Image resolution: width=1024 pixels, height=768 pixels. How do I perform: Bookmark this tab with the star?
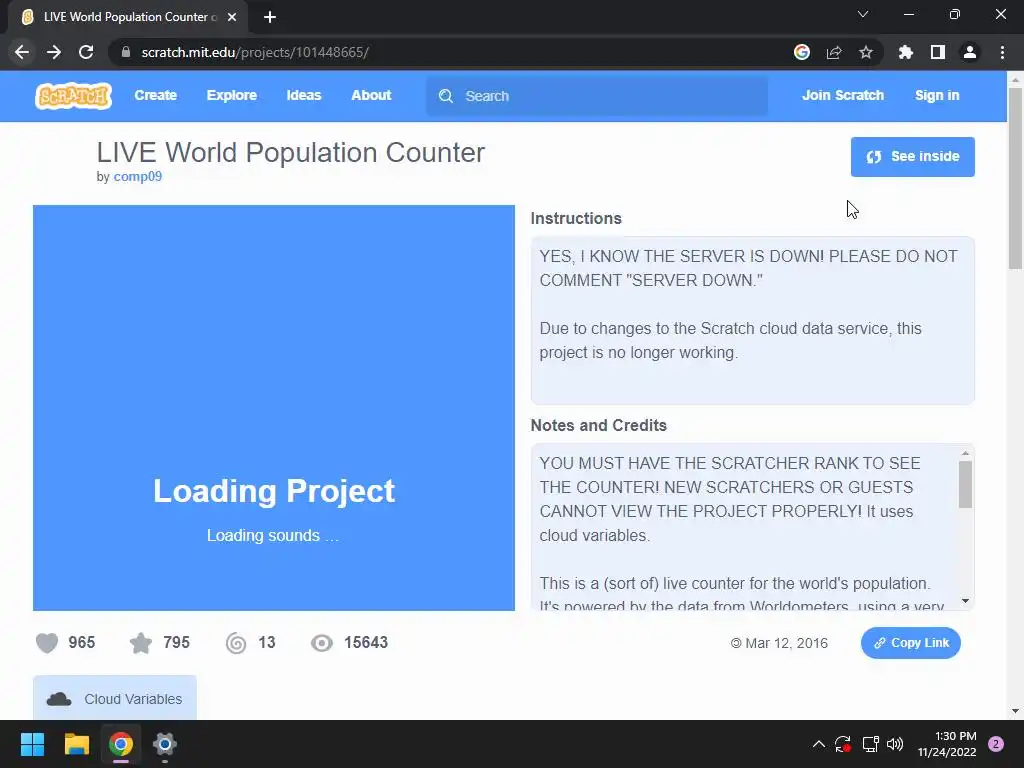pos(866,52)
